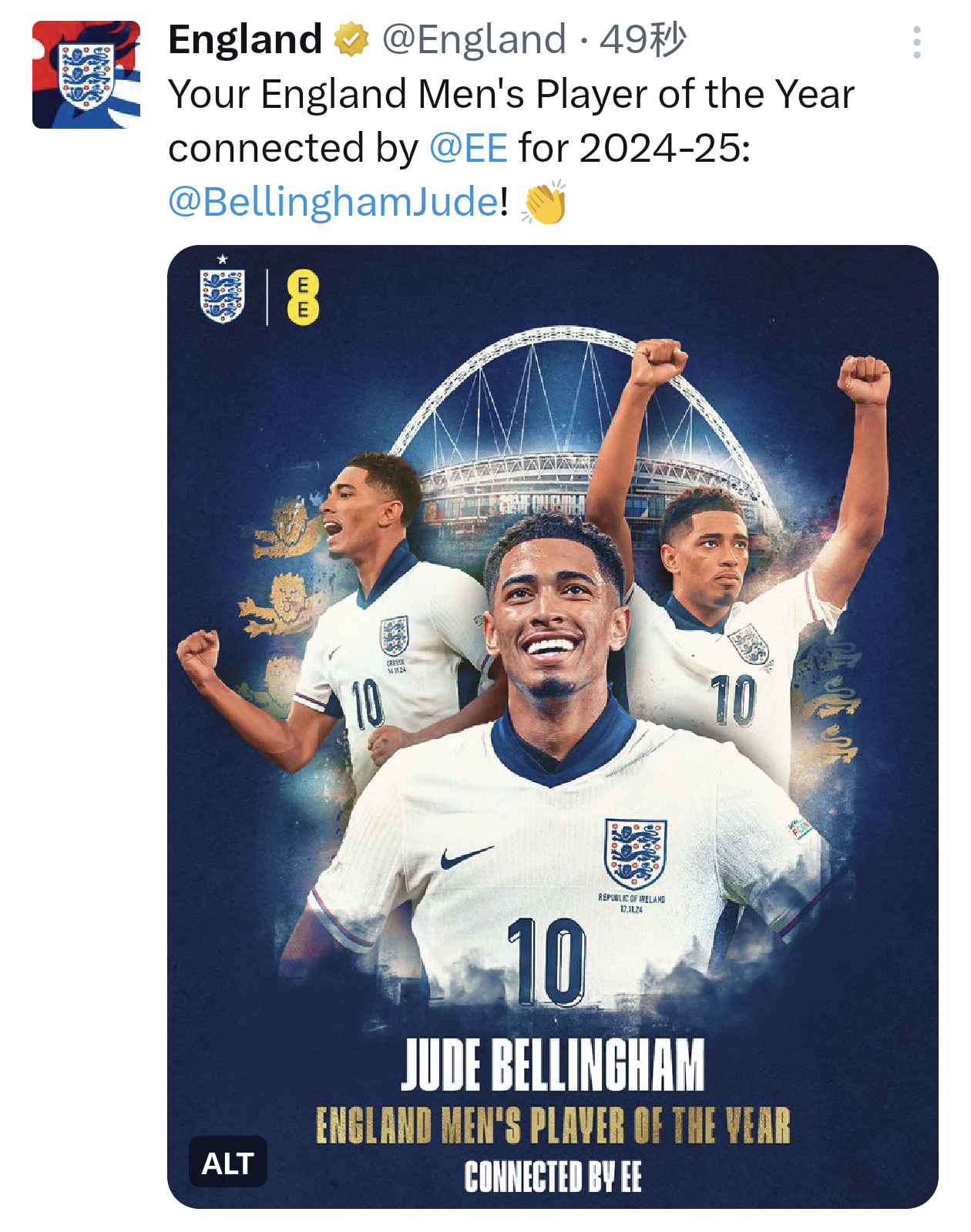This screenshot has height=1232, width=971.
Task: Click the England display name
Action: [245, 40]
